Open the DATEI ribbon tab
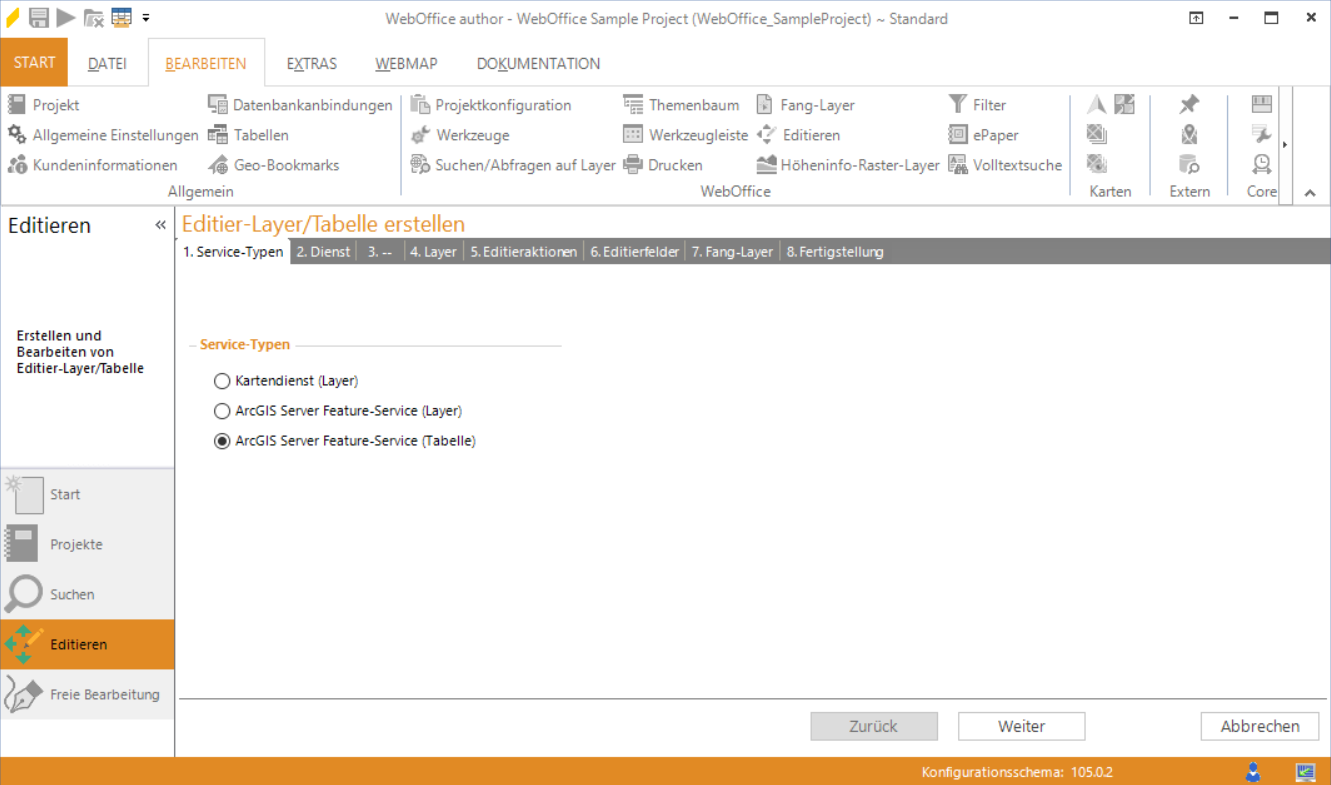Viewport: 1331px width, 785px height. pos(107,64)
